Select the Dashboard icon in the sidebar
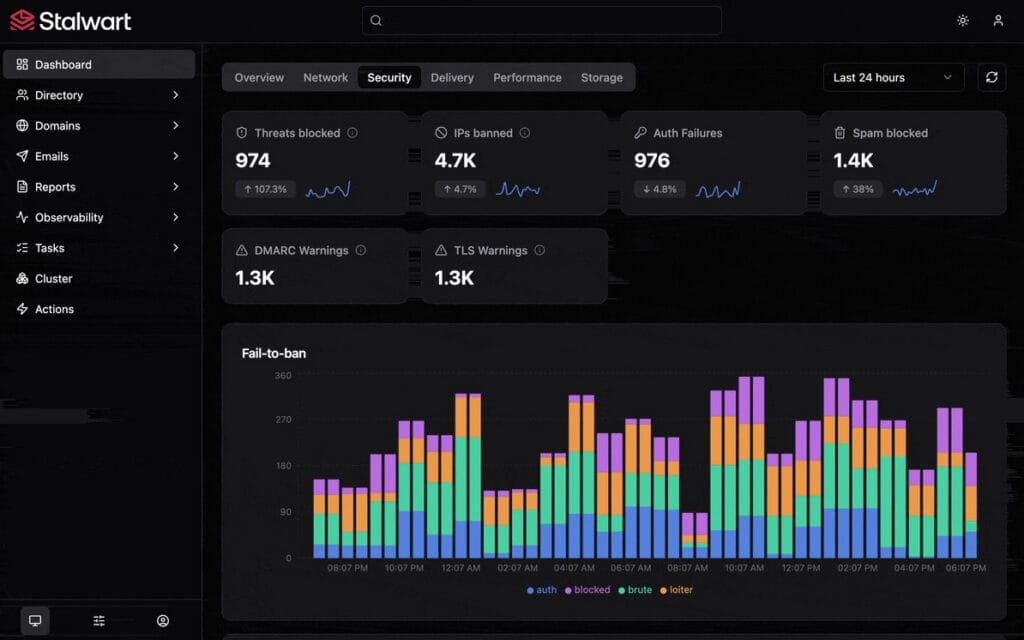1024x640 pixels. click(22, 64)
